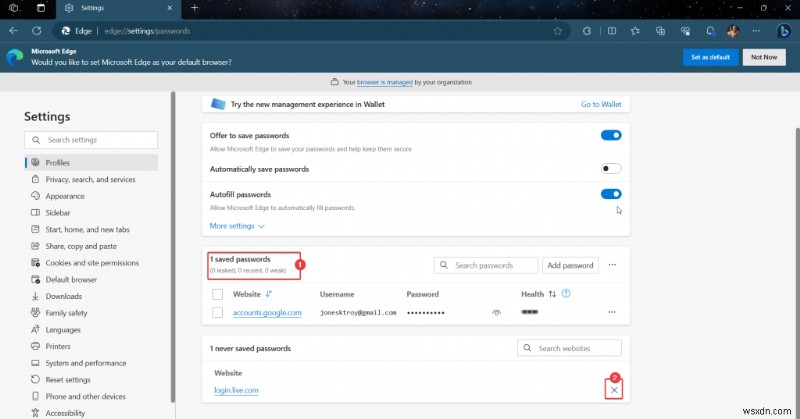
Task: Open the Favorites list icon
Action: pyautogui.click(x=635, y=31)
